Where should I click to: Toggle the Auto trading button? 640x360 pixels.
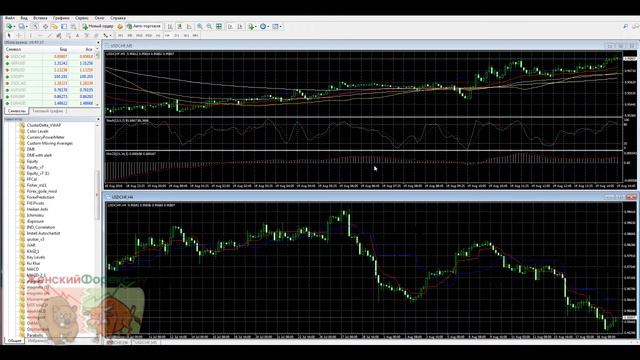[x=143, y=27]
